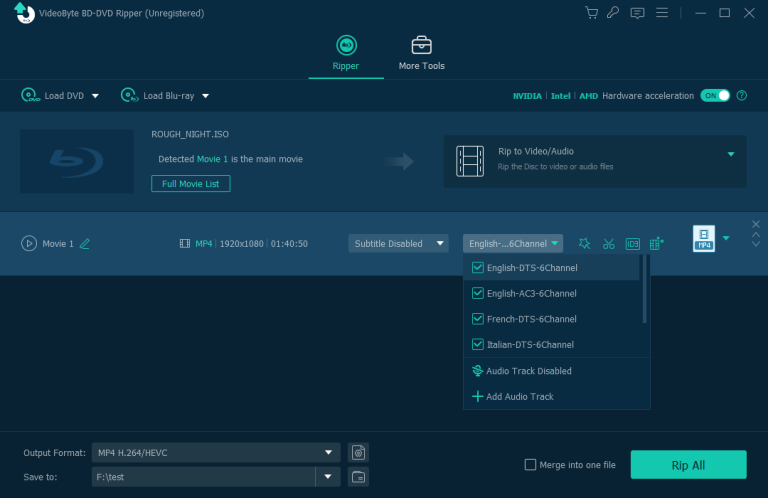Click the 01:40:50 duration text
The image size is (768, 498).
tap(289, 243)
